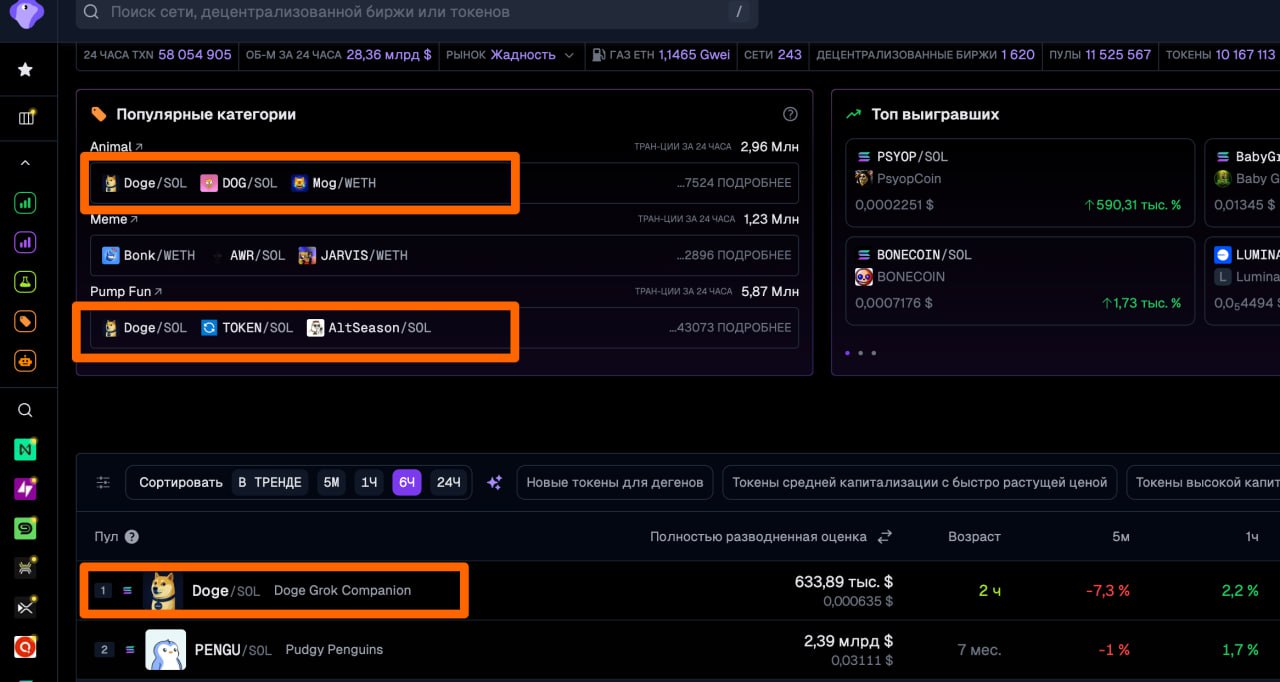Open the PENGU/SOL Pudgy Penguins pool row
The height and width of the screenshot is (682, 1280).
click(678, 650)
